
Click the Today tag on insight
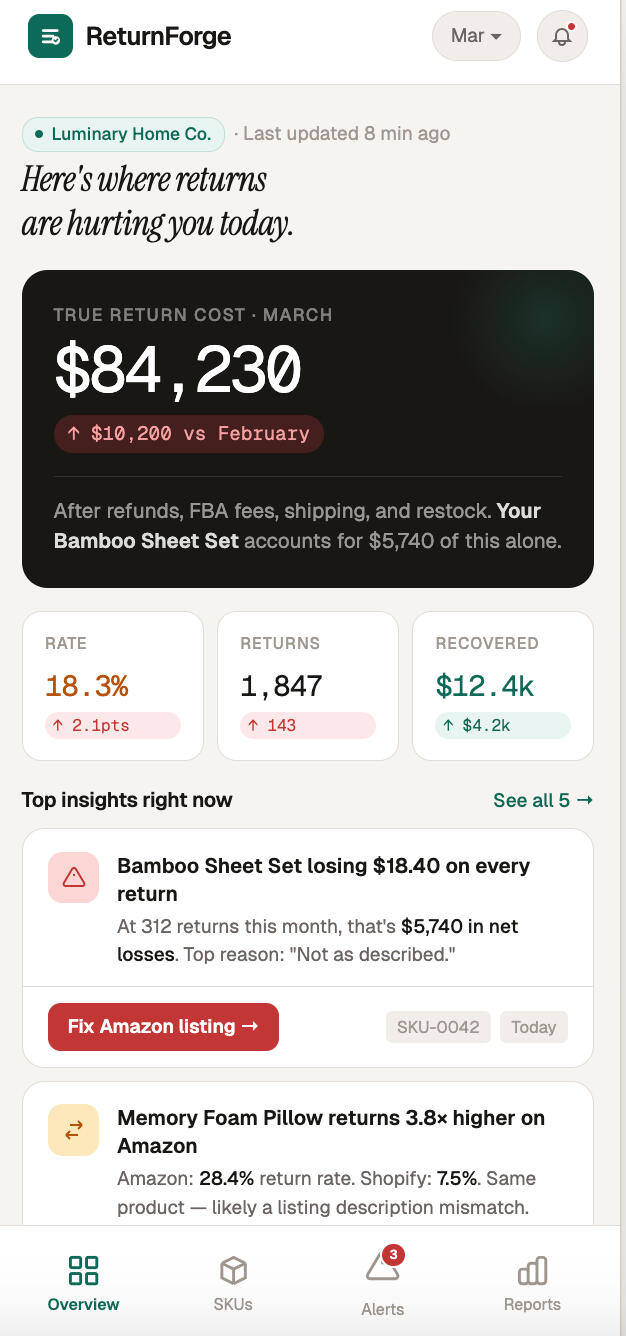click(x=533, y=1027)
